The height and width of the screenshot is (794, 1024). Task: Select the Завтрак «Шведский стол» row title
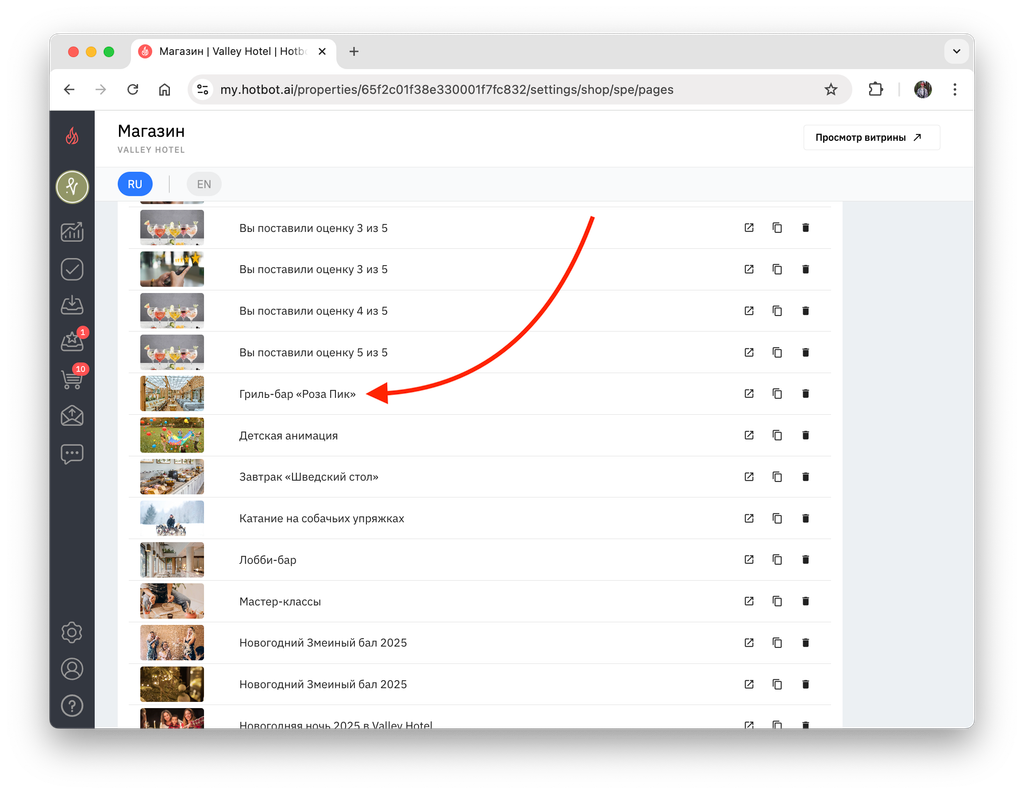coord(309,477)
